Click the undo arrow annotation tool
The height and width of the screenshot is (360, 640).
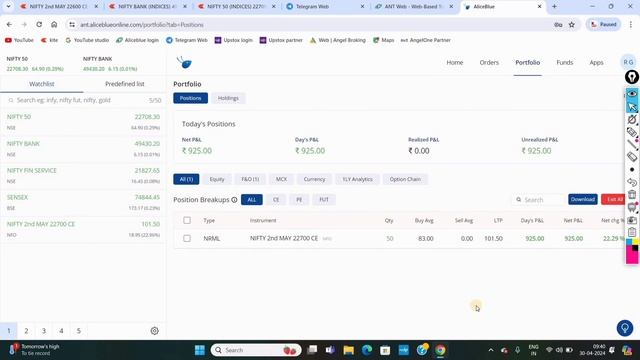(x=632, y=182)
